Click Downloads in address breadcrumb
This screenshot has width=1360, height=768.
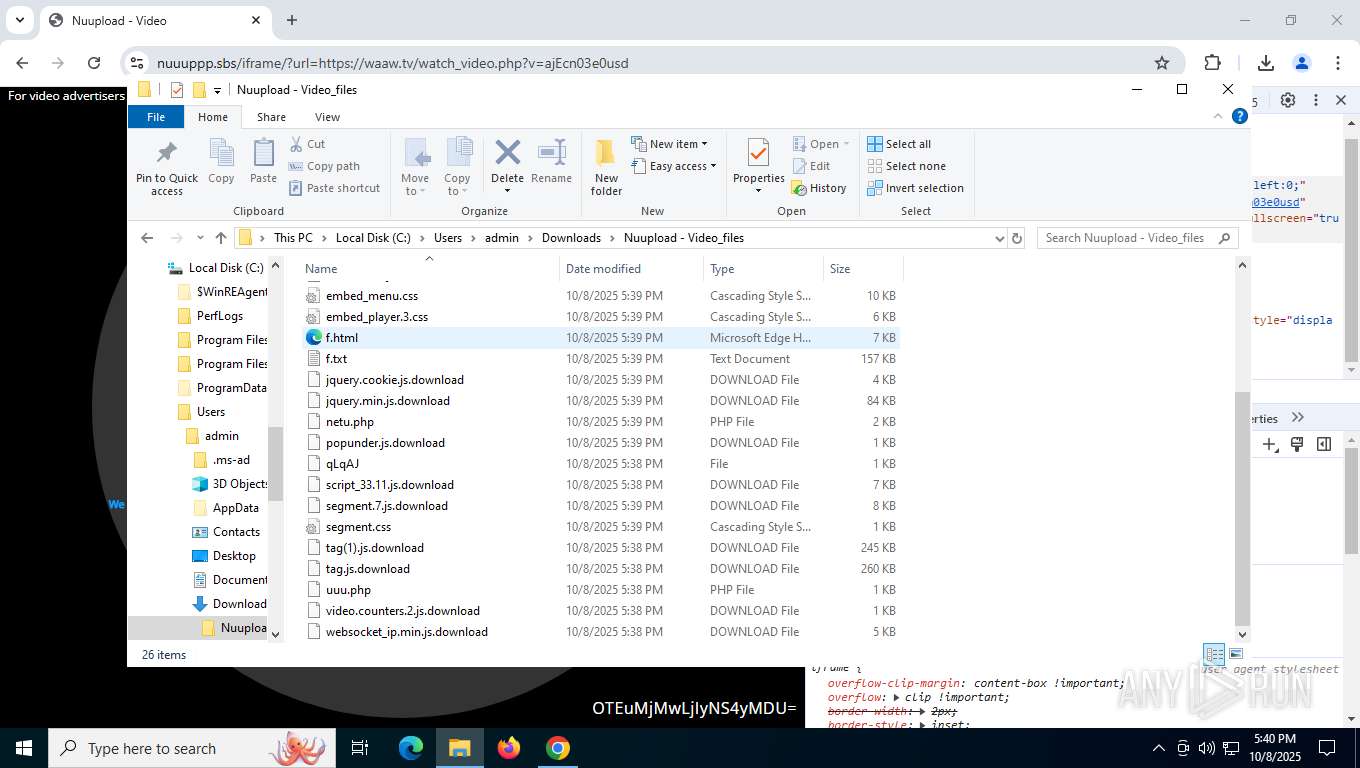click(x=571, y=238)
